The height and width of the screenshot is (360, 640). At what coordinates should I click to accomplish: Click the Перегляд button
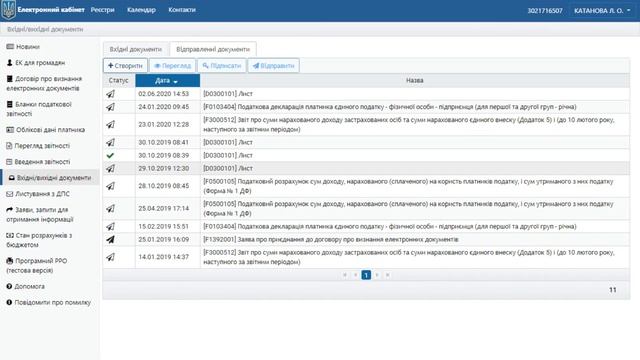(x=172, y=65)
